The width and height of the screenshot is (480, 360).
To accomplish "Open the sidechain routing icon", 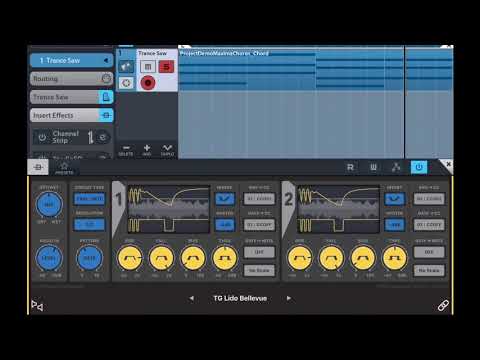I will click(396, 167).
